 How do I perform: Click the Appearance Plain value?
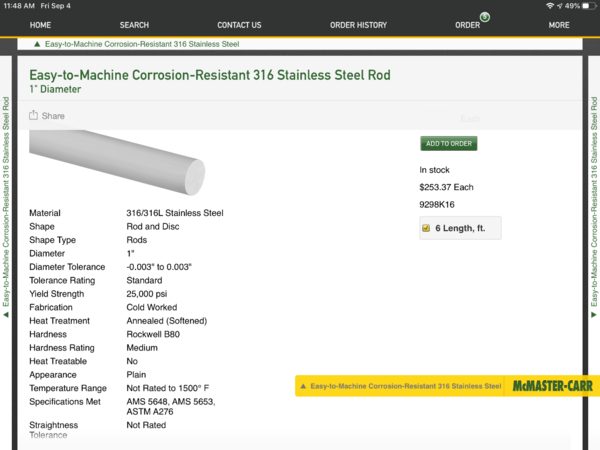(x=136, y=375)
